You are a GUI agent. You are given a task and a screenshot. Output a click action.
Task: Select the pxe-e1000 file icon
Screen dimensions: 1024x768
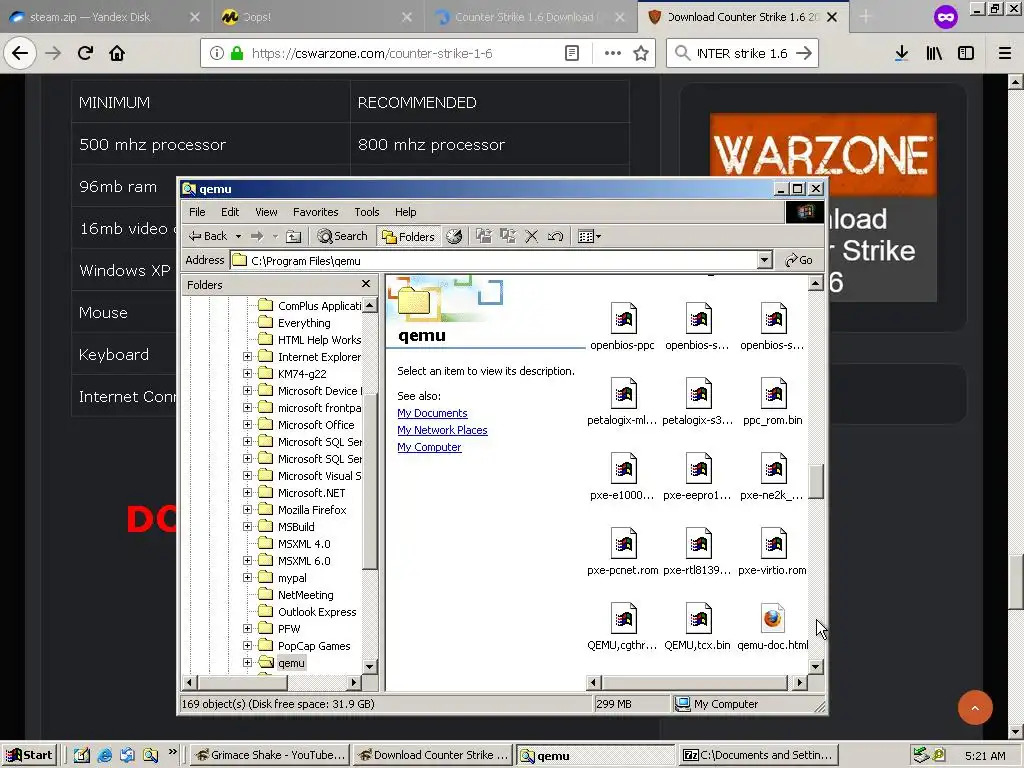coord(624,468)
